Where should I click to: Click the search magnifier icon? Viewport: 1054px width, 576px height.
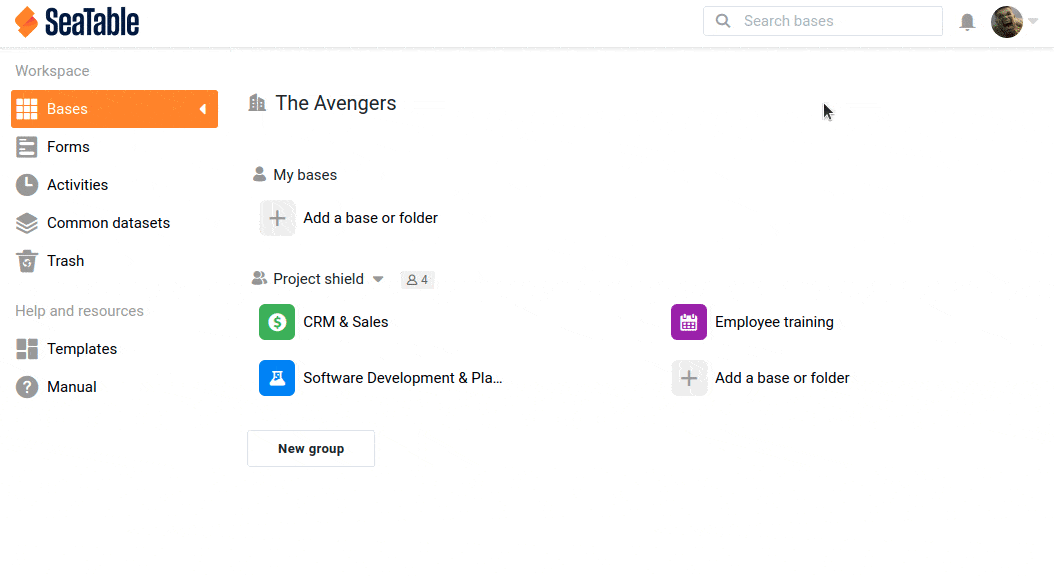723,21
